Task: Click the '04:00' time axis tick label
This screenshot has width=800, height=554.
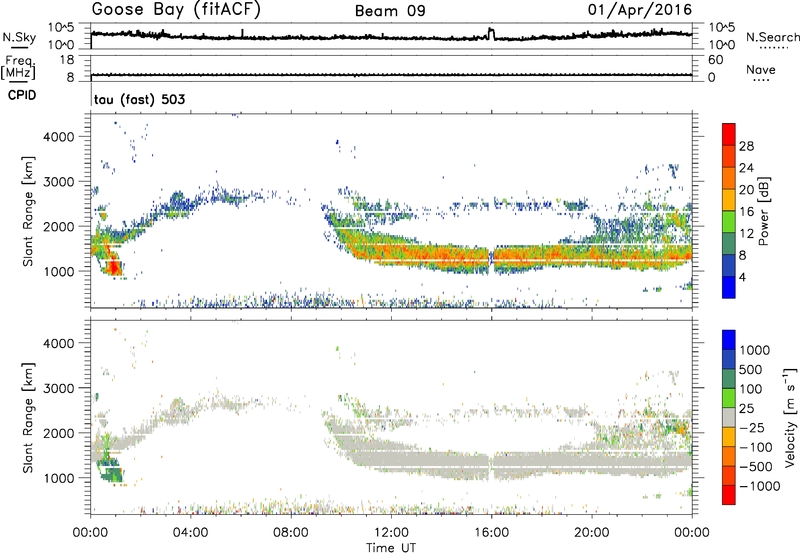Action: (x=190, y=533)
